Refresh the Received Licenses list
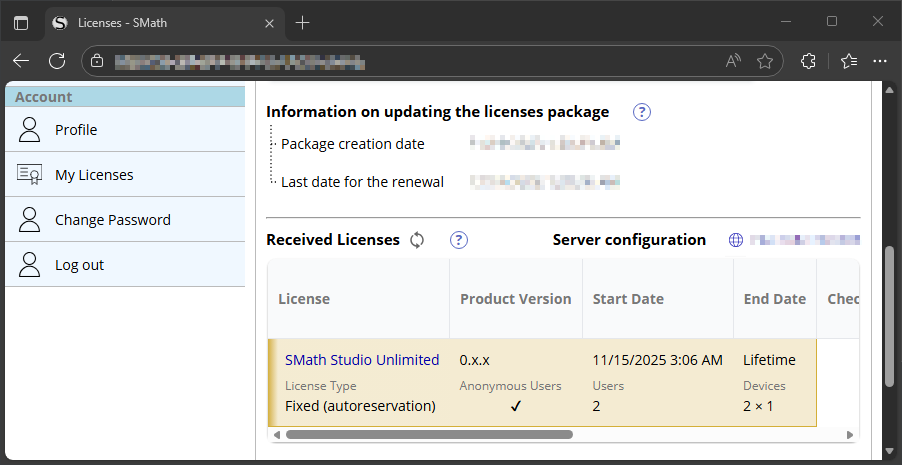The height and width of the screenshot is (465, 902). [417, 240]
